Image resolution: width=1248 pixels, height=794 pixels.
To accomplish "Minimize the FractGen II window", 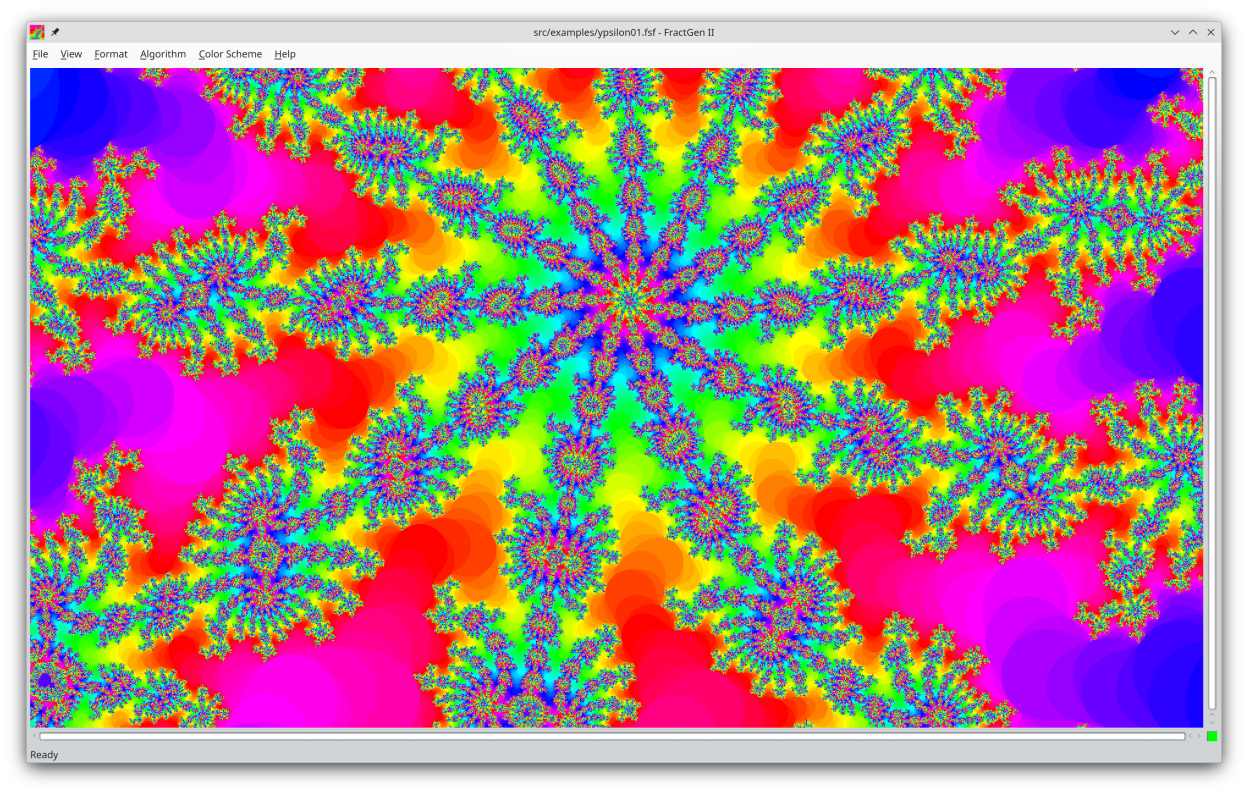I will point(1175,32).
